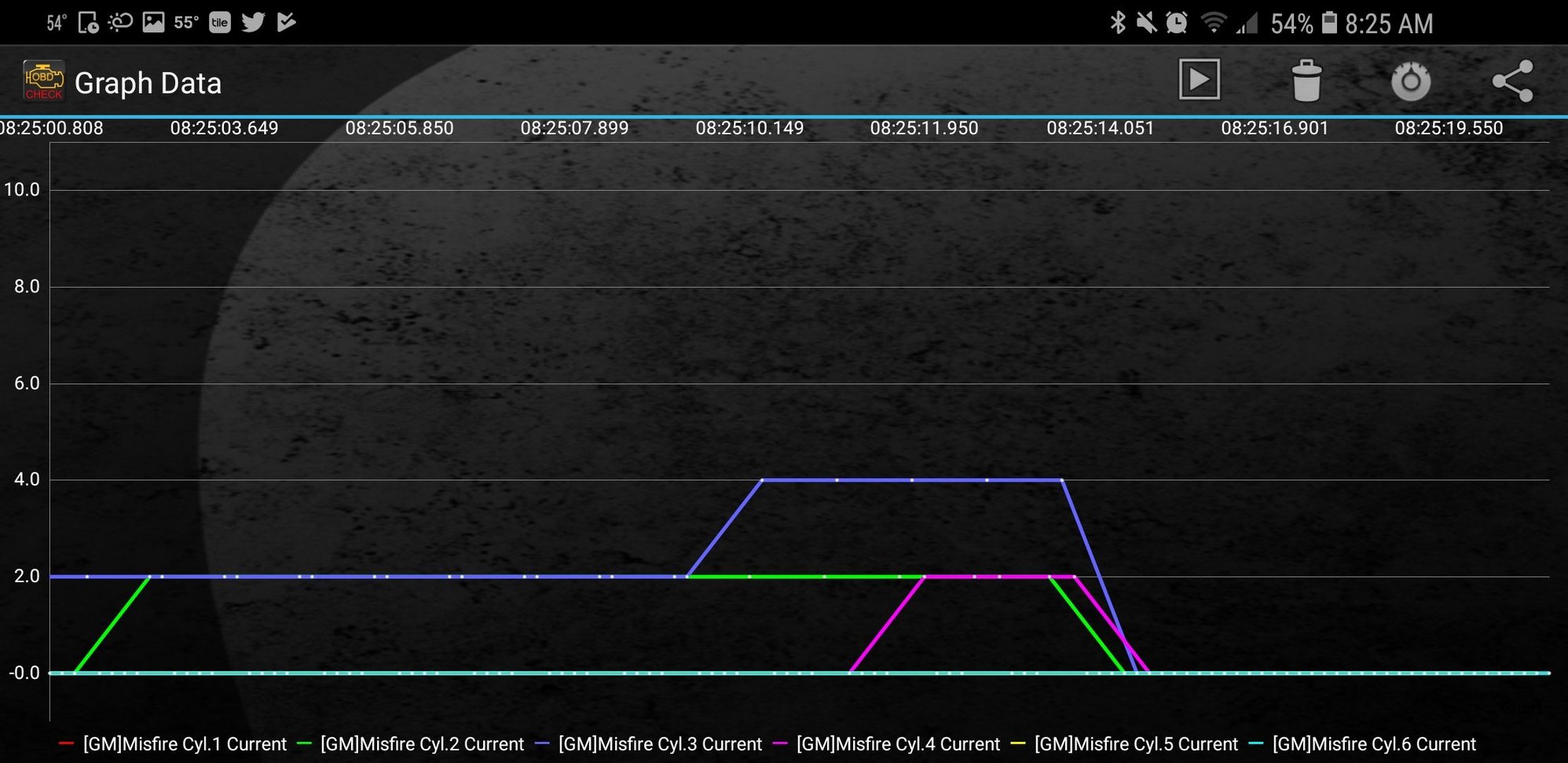Tap the battery indicator in the status bar
This screenshot has width=1568, height=763.
[x=1329, y=22]
